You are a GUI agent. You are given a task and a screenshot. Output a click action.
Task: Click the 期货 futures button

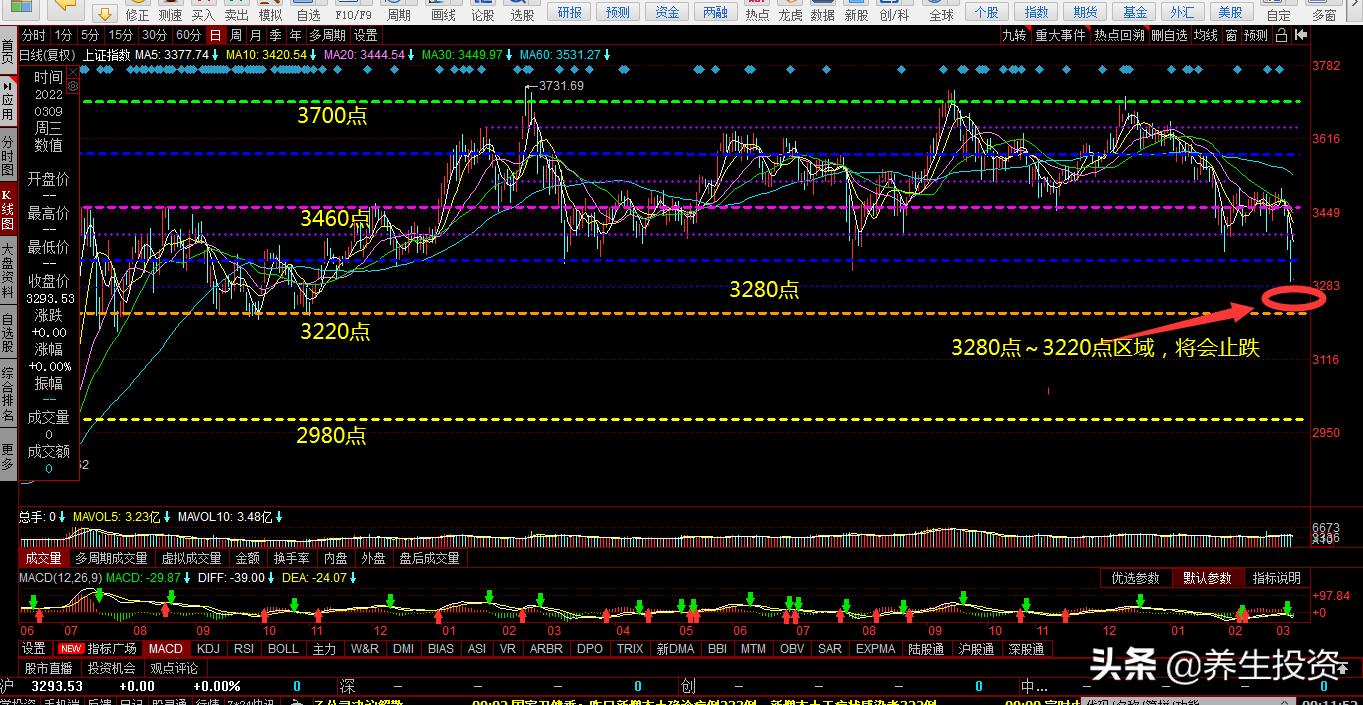point(1085,12)
